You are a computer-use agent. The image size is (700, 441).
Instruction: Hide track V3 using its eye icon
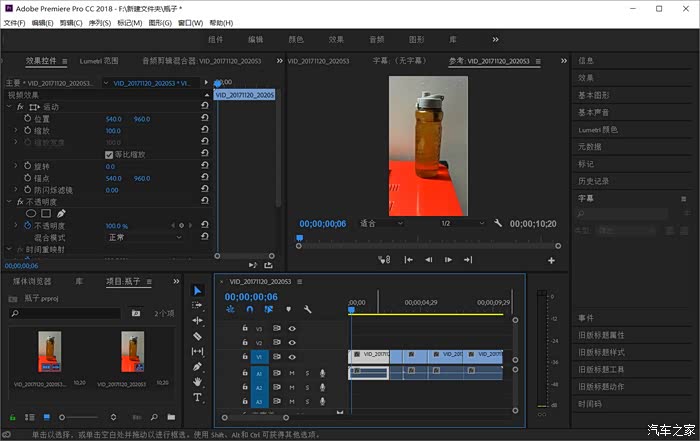coord(292,328)
